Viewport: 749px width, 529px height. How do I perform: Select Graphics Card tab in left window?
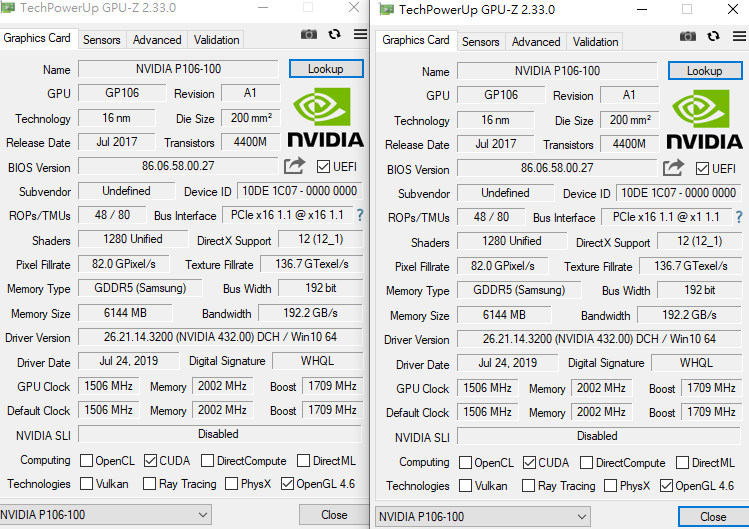tap(37, 38)
